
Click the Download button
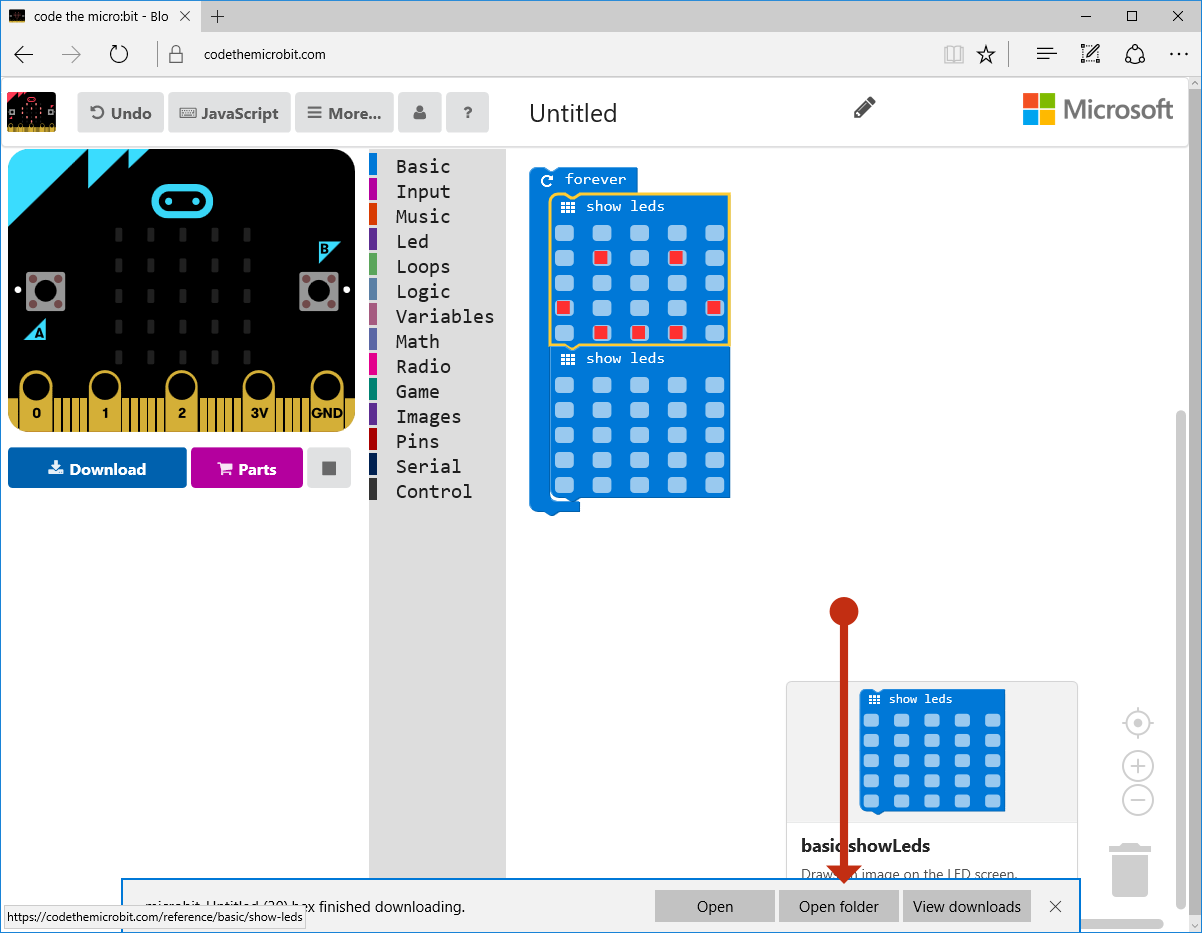coord(97,468)
